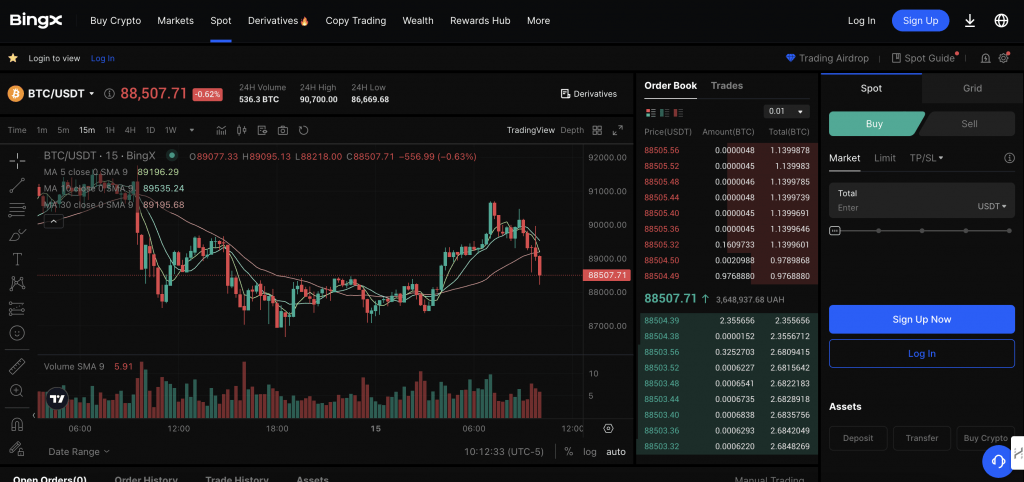
Task: Open order book 0.01 precision dropdown
Action: tap(786, 111)
